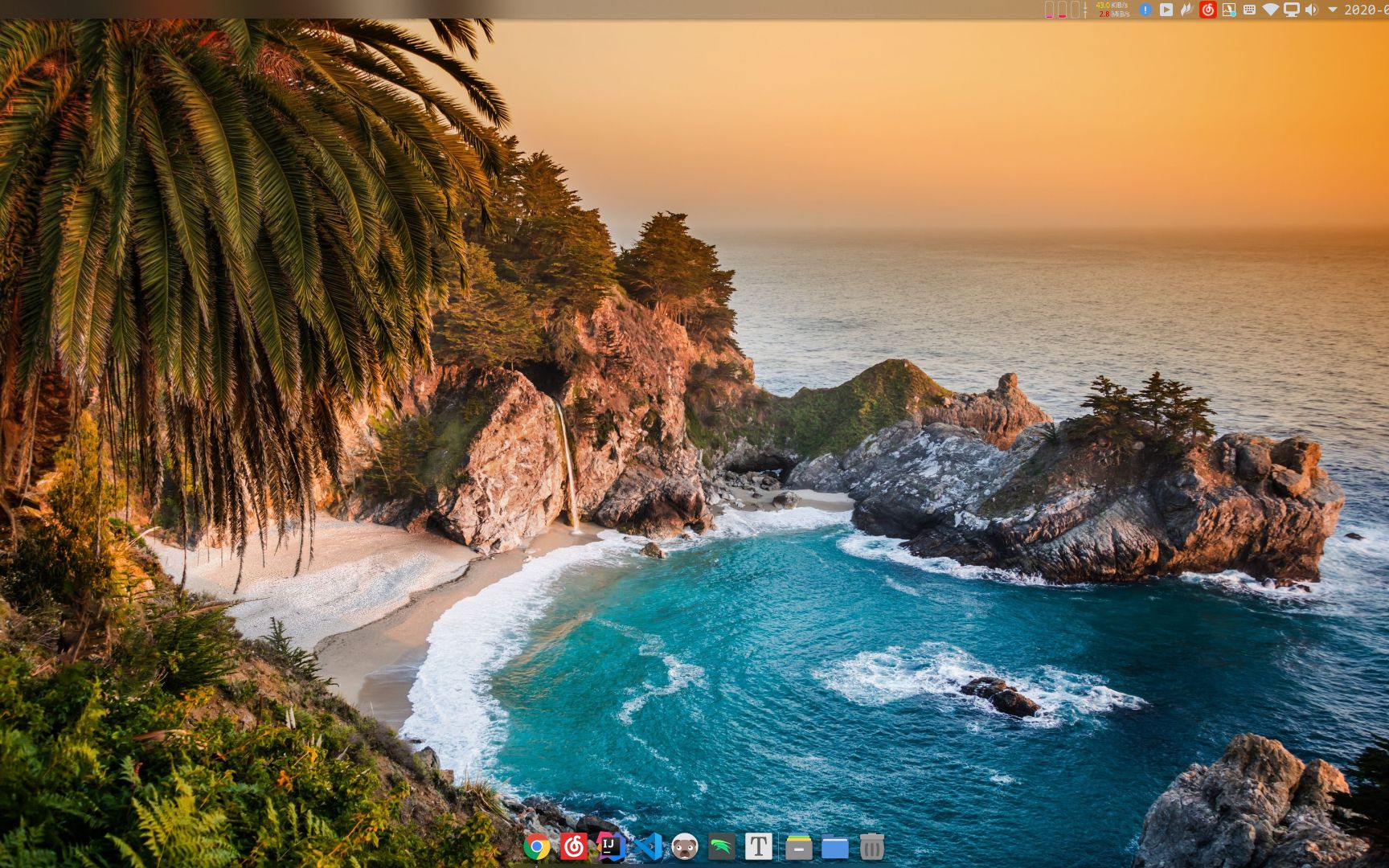
Task: Open Google Chrome from the dock
Action: (536, 846)
